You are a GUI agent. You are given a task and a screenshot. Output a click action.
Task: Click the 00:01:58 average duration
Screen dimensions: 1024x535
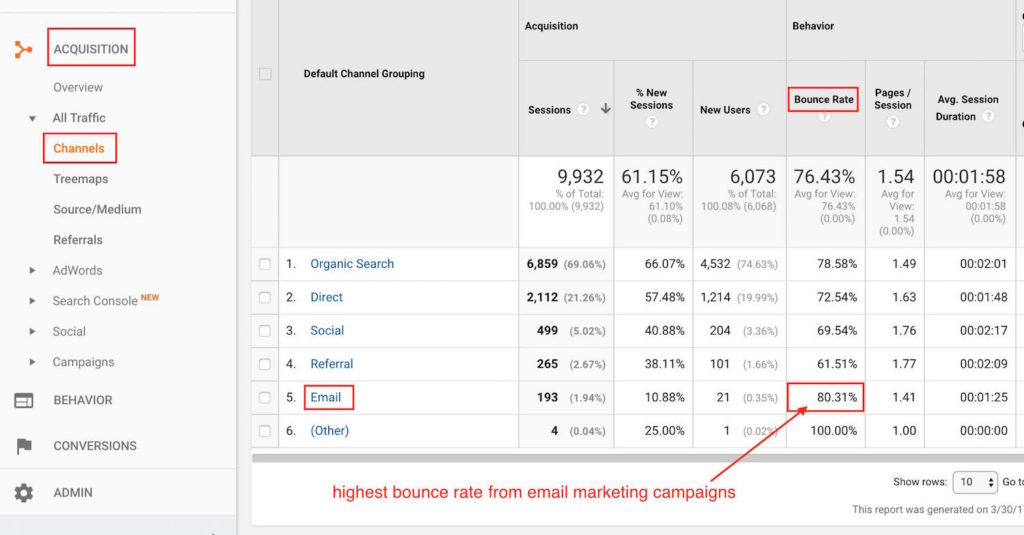[968, 176]
